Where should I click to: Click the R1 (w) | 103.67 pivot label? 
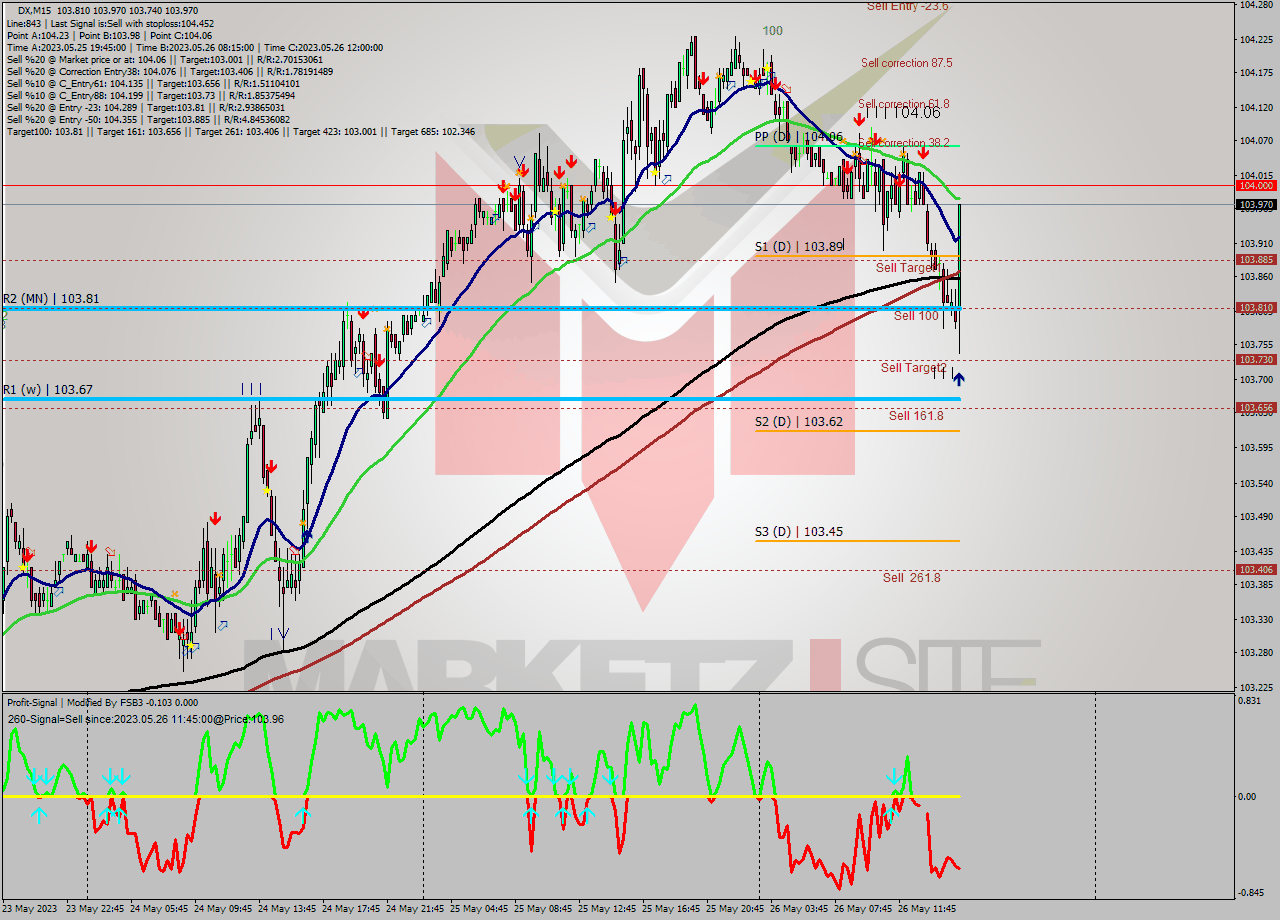[x=47, y=389]
